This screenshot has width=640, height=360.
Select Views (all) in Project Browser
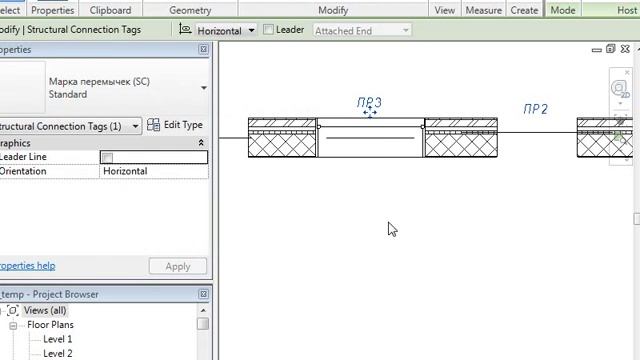coord(45,311)
